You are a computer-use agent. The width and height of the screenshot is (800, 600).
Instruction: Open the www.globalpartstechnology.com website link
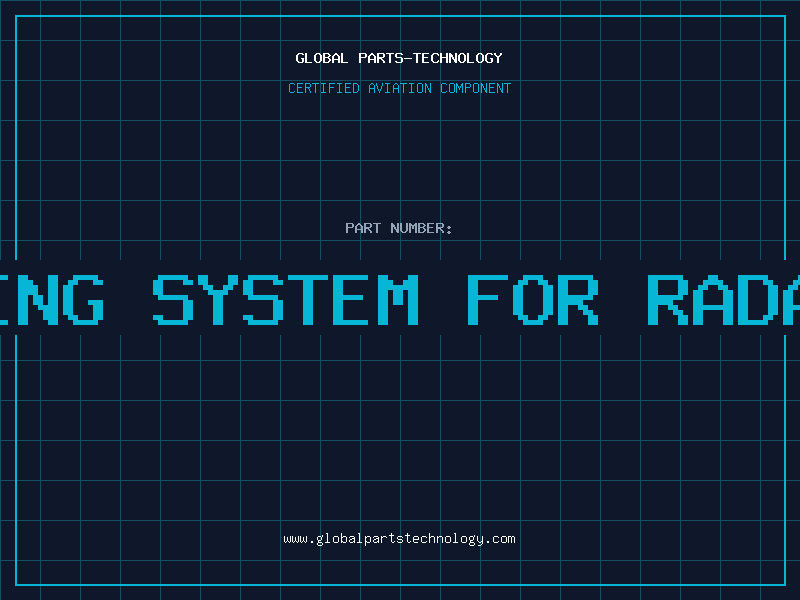pyautogui.click(x=399, y=539)
